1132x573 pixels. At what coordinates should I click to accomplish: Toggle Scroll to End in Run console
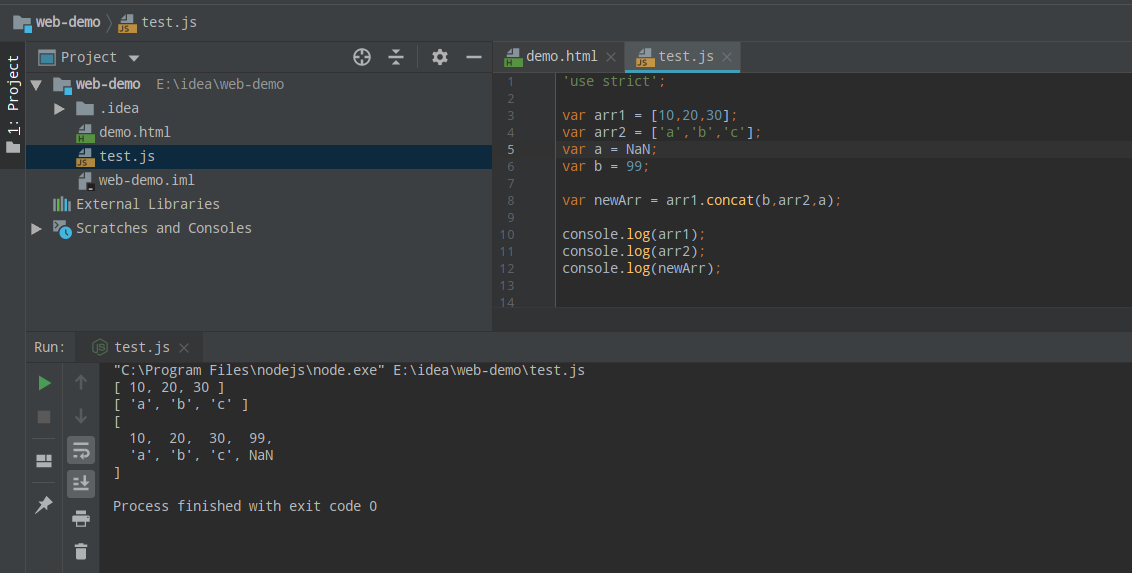point(81,484)
